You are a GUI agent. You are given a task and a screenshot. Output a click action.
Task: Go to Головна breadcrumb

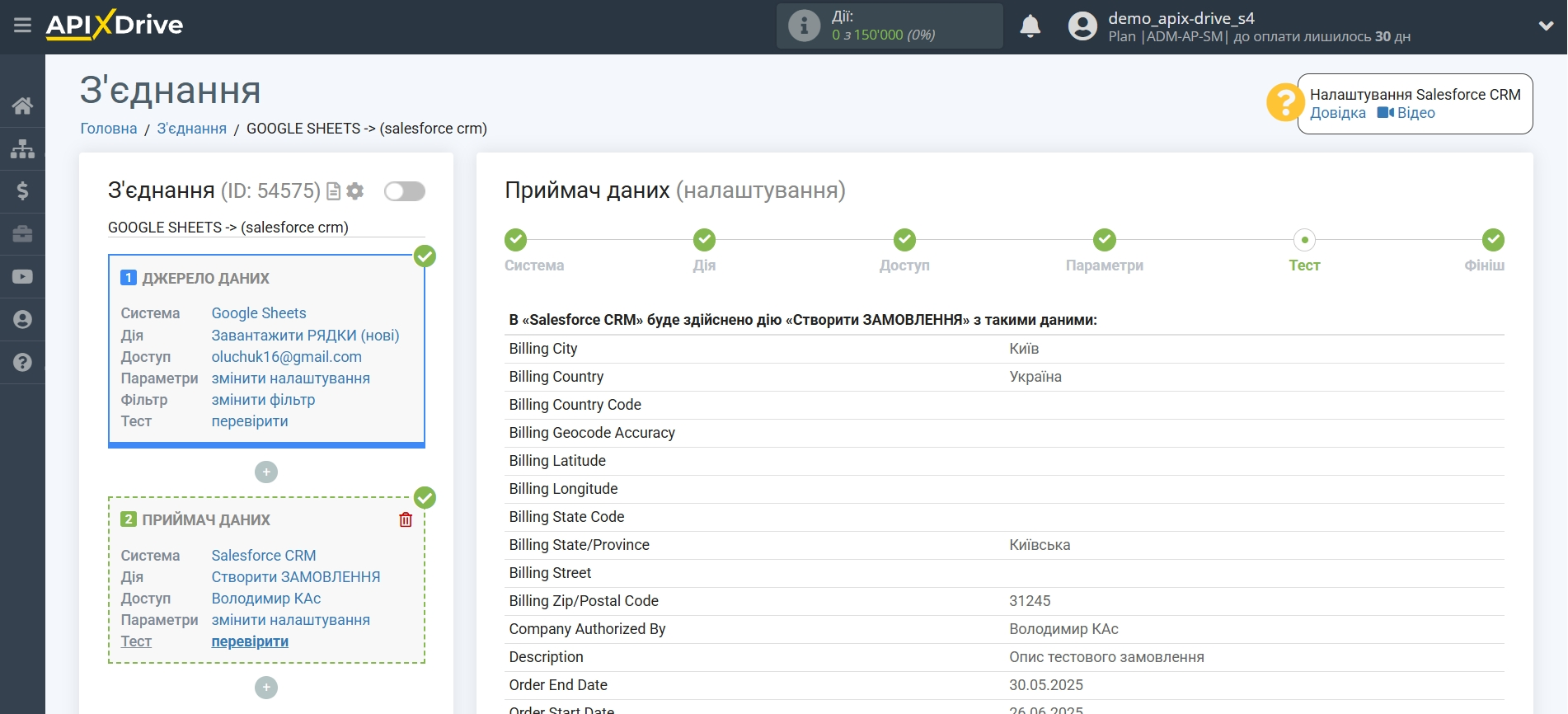pos(109,129)
